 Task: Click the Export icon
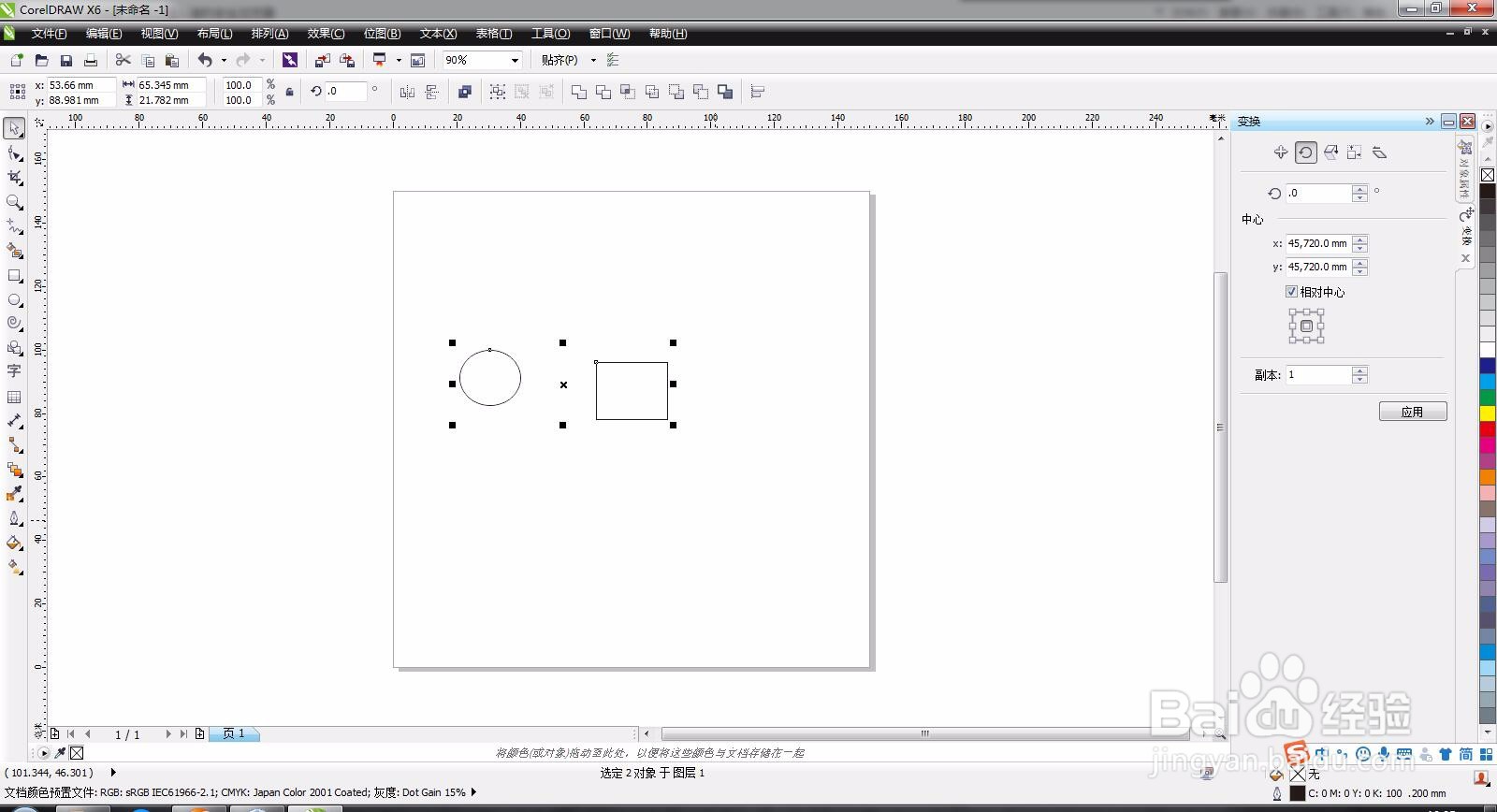click(347, 60)
